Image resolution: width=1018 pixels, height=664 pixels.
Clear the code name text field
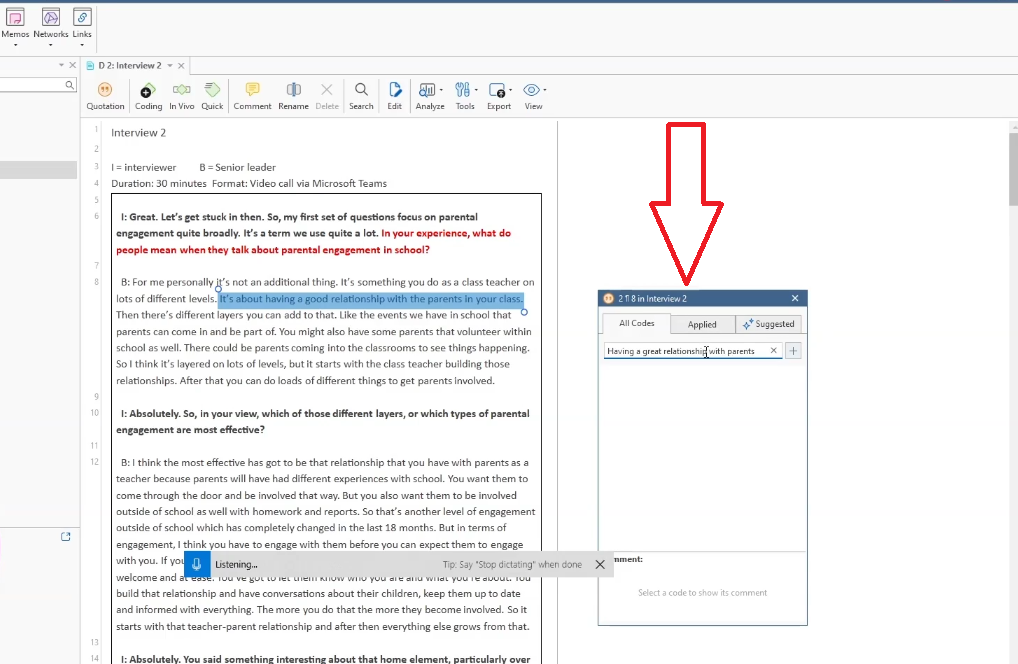[x=773, y=351]
